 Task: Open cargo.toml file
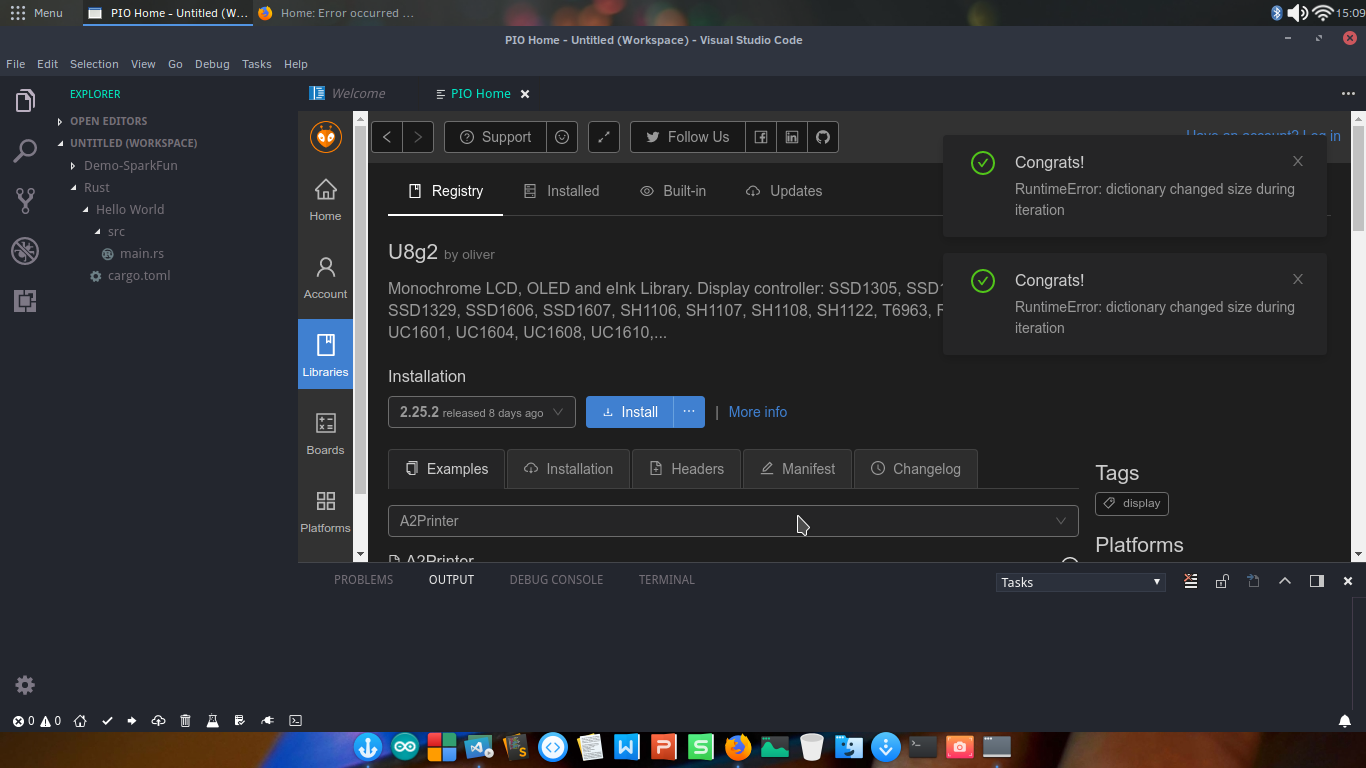point(138,275)
